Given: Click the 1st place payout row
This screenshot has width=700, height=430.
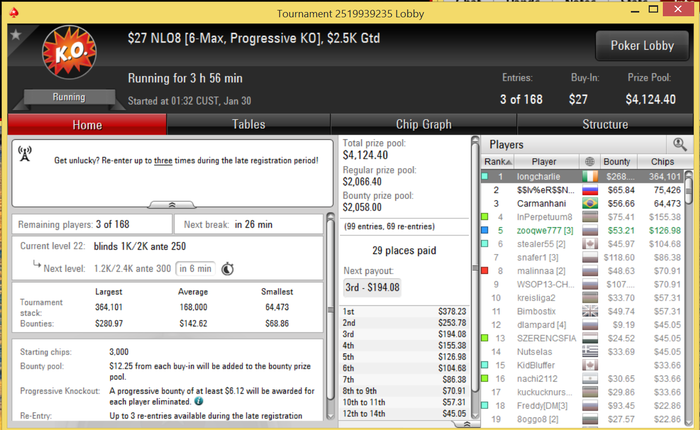Looking at the screenshot, I should (404, 311).
